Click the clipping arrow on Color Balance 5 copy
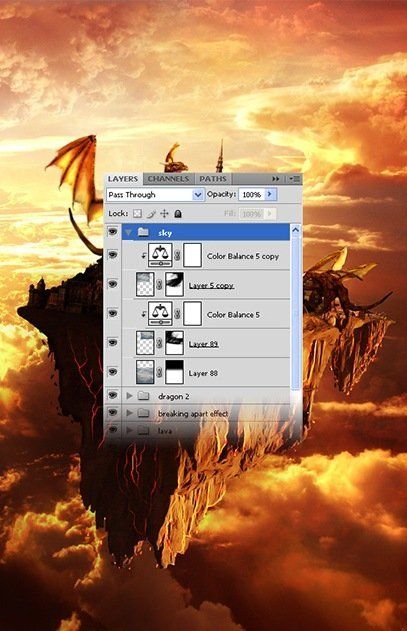Viewport: 407px width, 631px height. click(x=143, y=256)
